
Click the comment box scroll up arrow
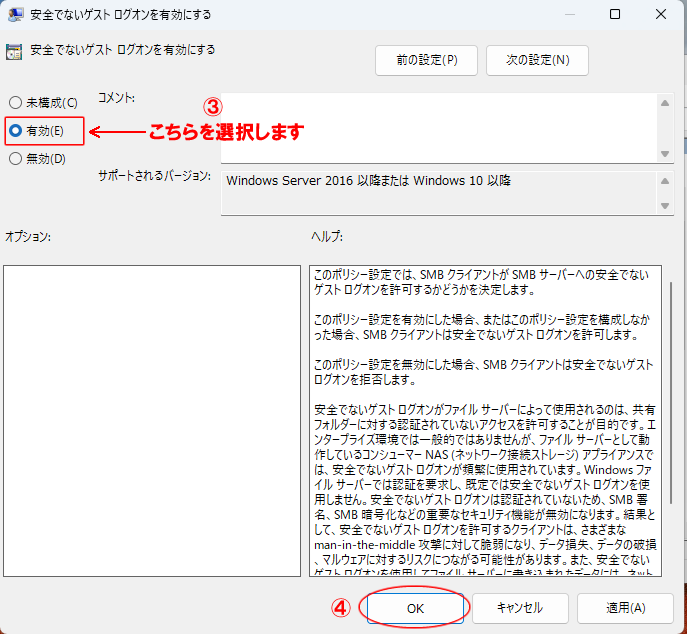pyautogui.click(x=665, y=103)
